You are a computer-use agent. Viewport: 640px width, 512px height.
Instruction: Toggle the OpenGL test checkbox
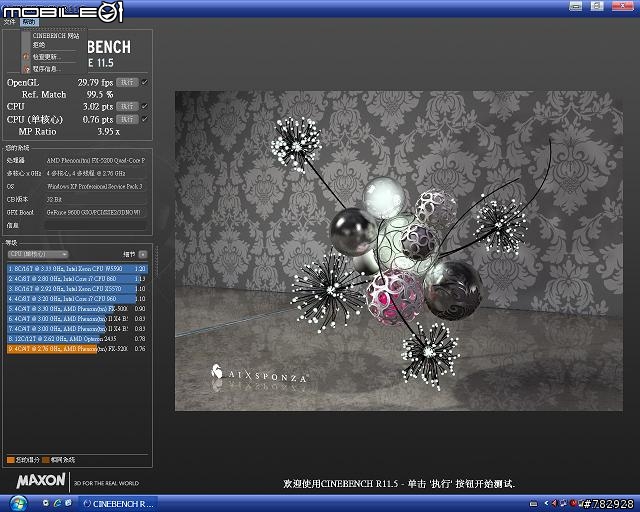tap(144, 82)
